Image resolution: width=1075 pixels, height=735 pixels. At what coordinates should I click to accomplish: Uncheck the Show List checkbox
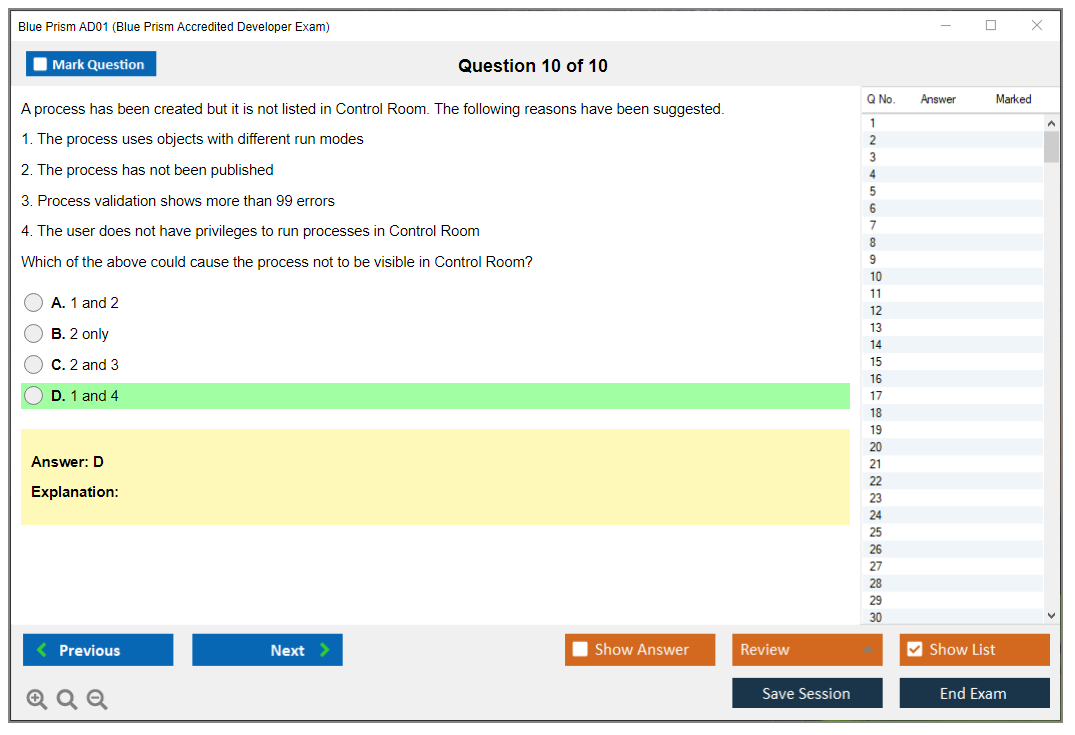[x=914, y=650]
